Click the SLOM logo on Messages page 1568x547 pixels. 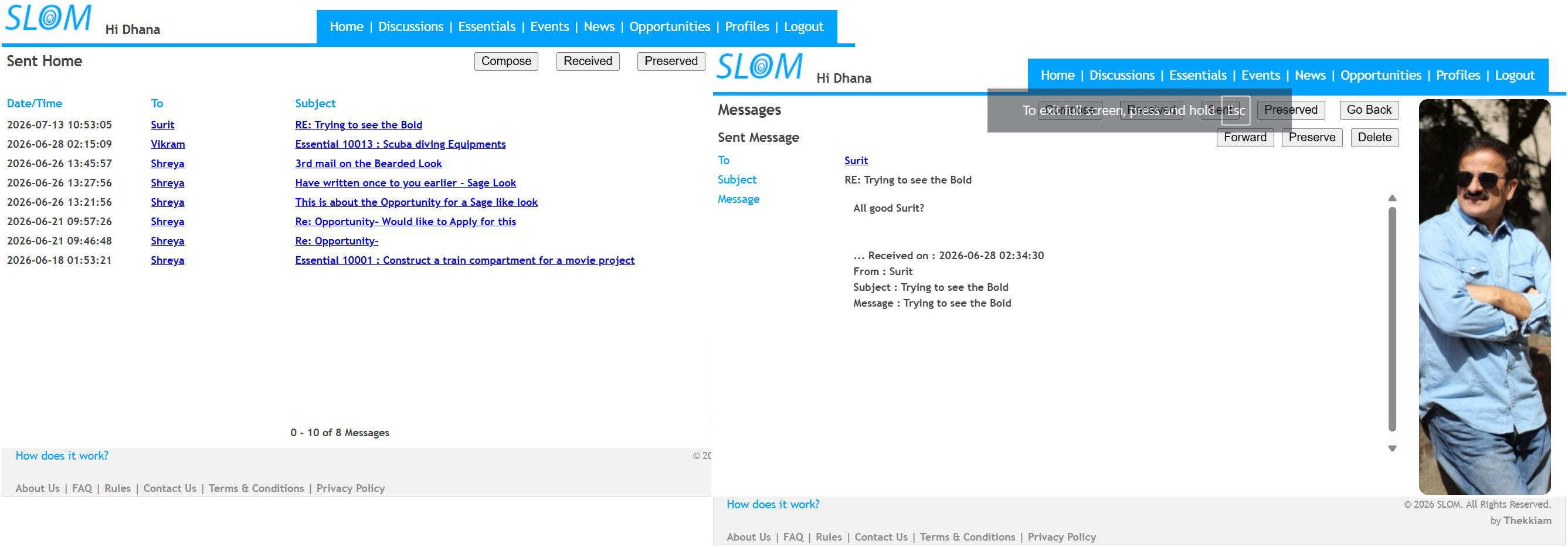point(759,66)
